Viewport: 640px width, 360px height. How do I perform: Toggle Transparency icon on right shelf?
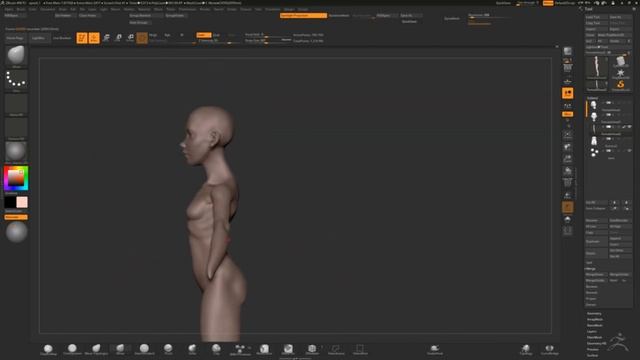[x=568, y=195]
